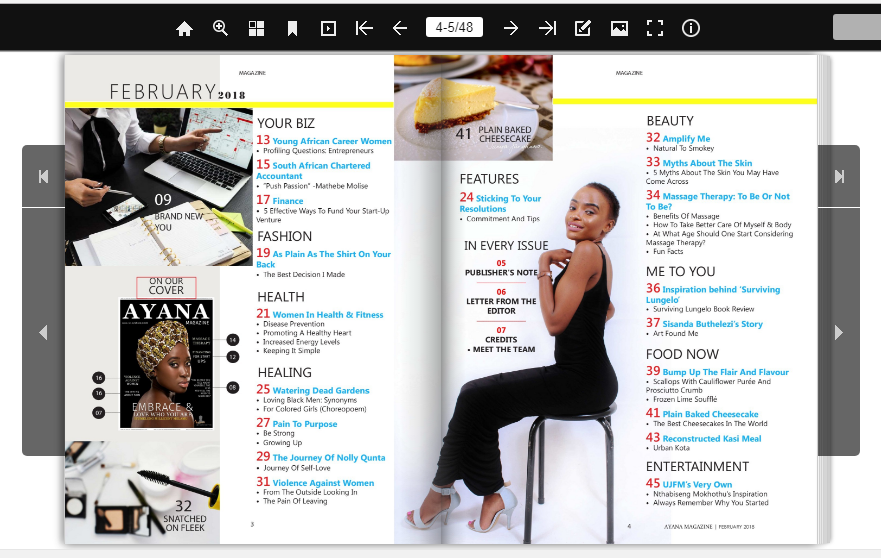The height and width of the screenshot is (558, 881).
Task: Click the bookmark icon in toolbar
Action: [x=292, y=28]
